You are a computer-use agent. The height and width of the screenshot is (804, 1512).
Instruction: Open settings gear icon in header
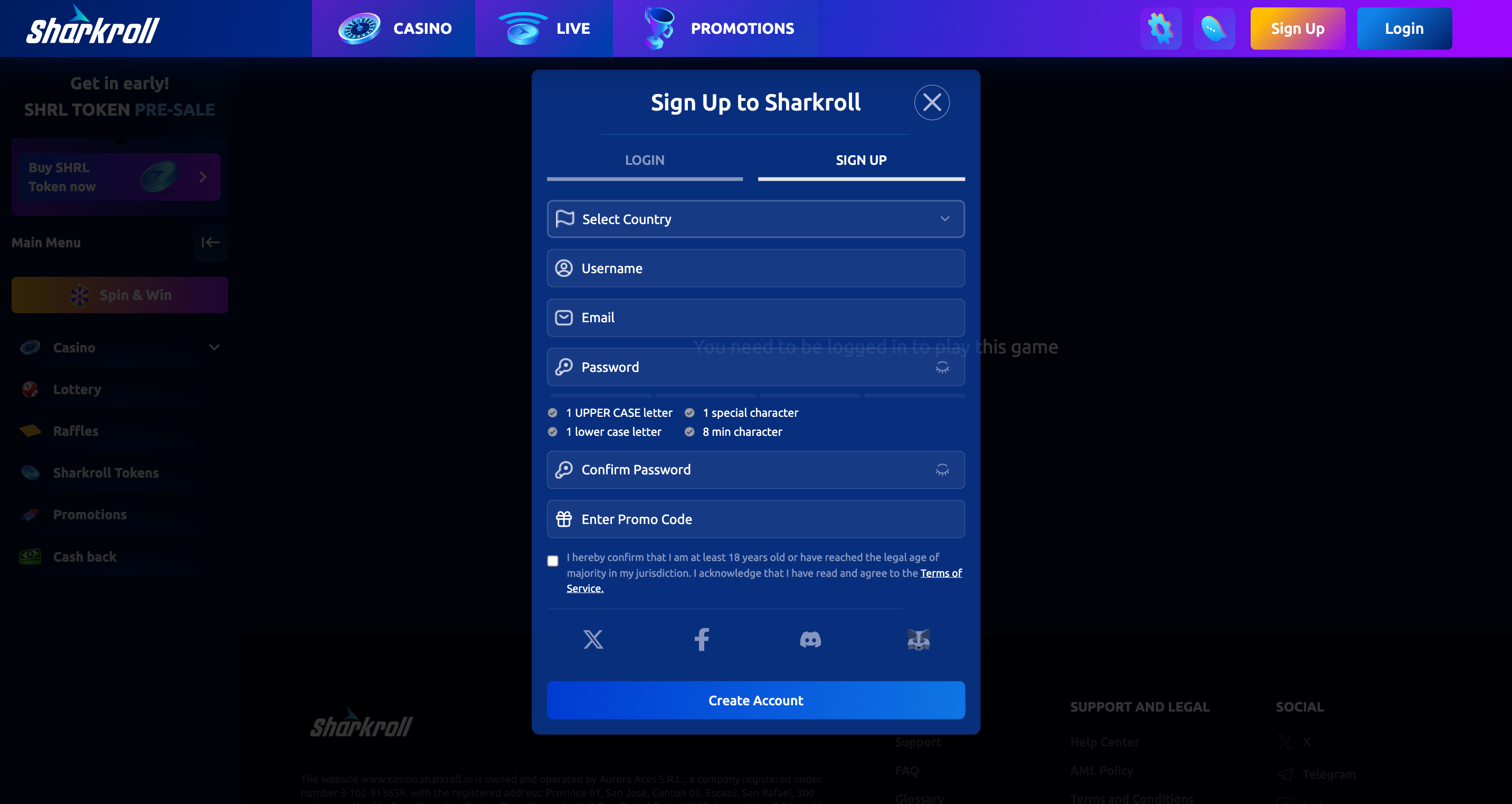coord(1160,28)
